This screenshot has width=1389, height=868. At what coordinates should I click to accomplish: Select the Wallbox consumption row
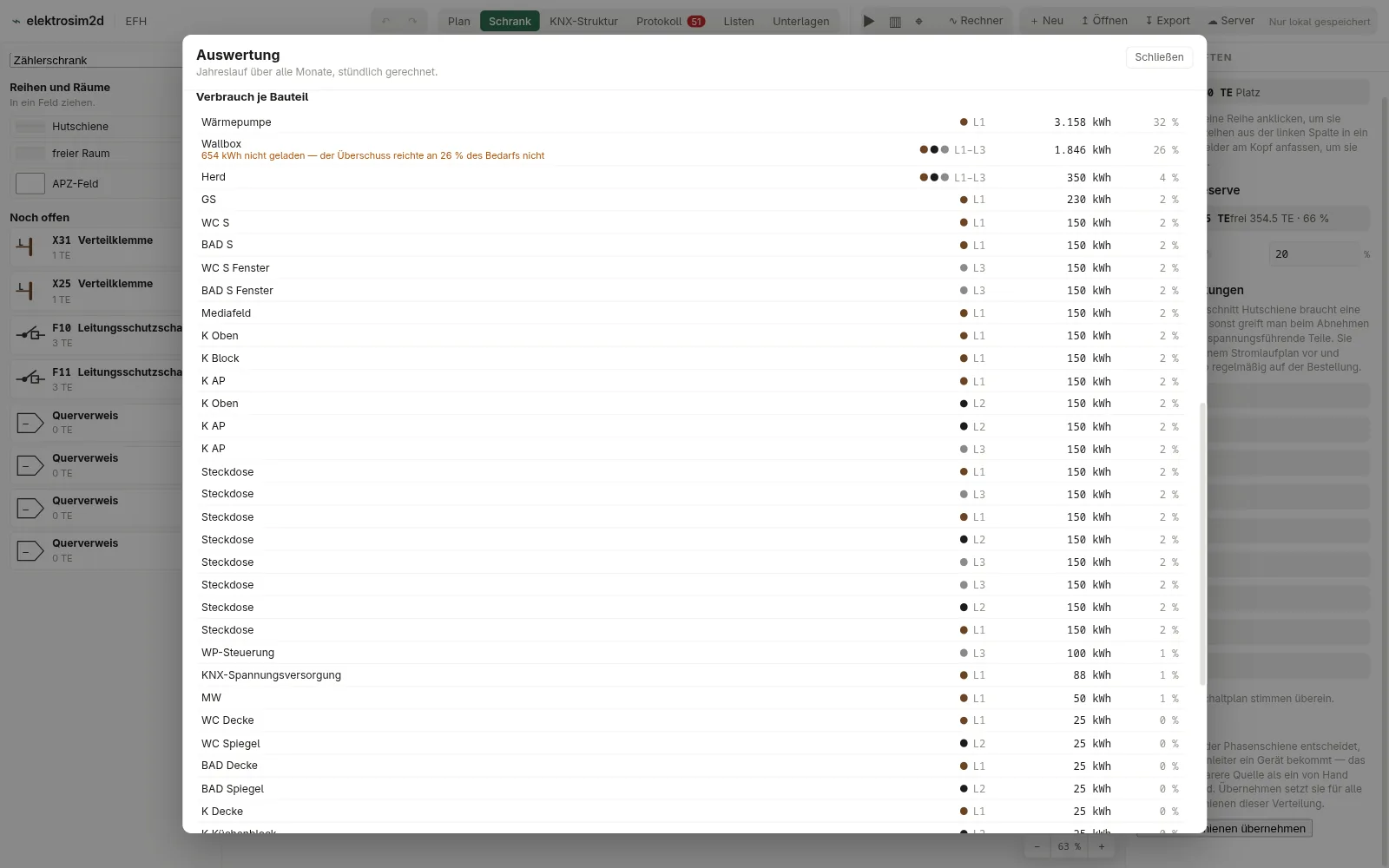(x=690, y=149)
